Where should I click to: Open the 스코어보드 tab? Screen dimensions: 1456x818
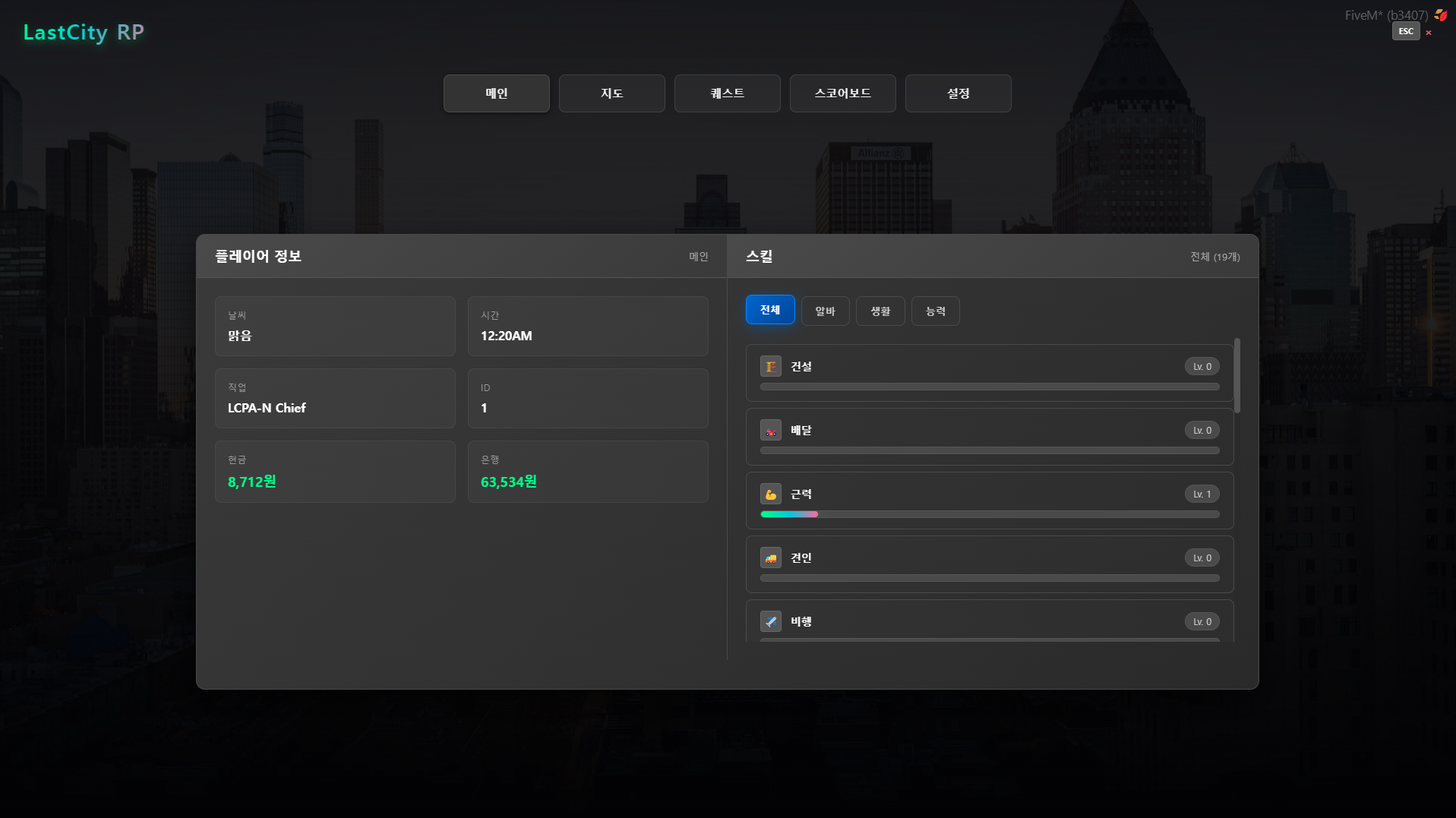(842, 93)
